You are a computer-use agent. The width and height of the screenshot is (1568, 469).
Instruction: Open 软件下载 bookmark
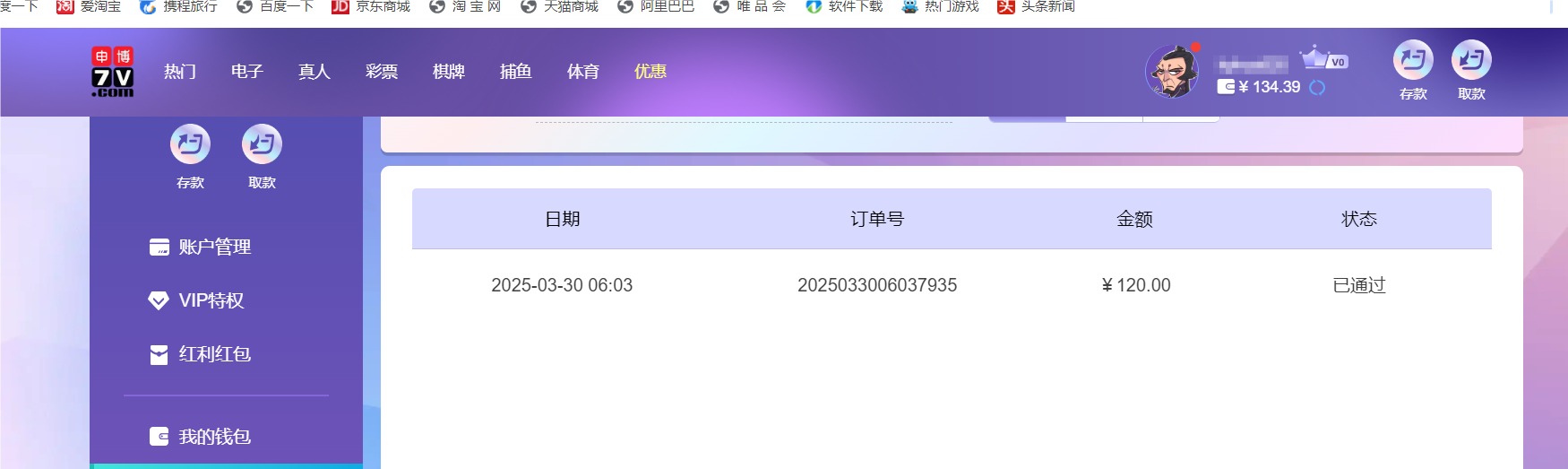pyautogui.click(x=844, y=6)
